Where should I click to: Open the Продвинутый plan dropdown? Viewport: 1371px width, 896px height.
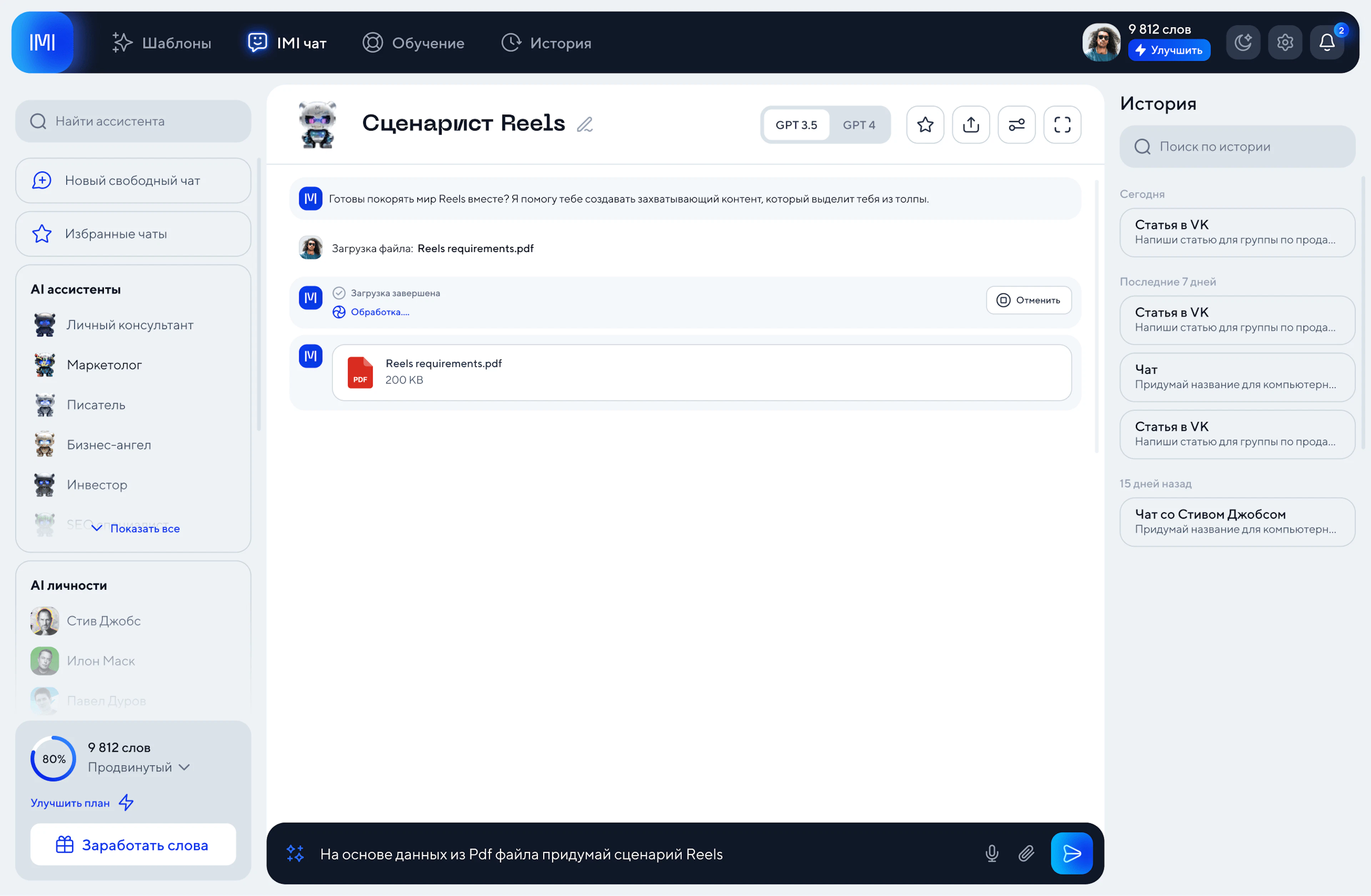(139, 767)
